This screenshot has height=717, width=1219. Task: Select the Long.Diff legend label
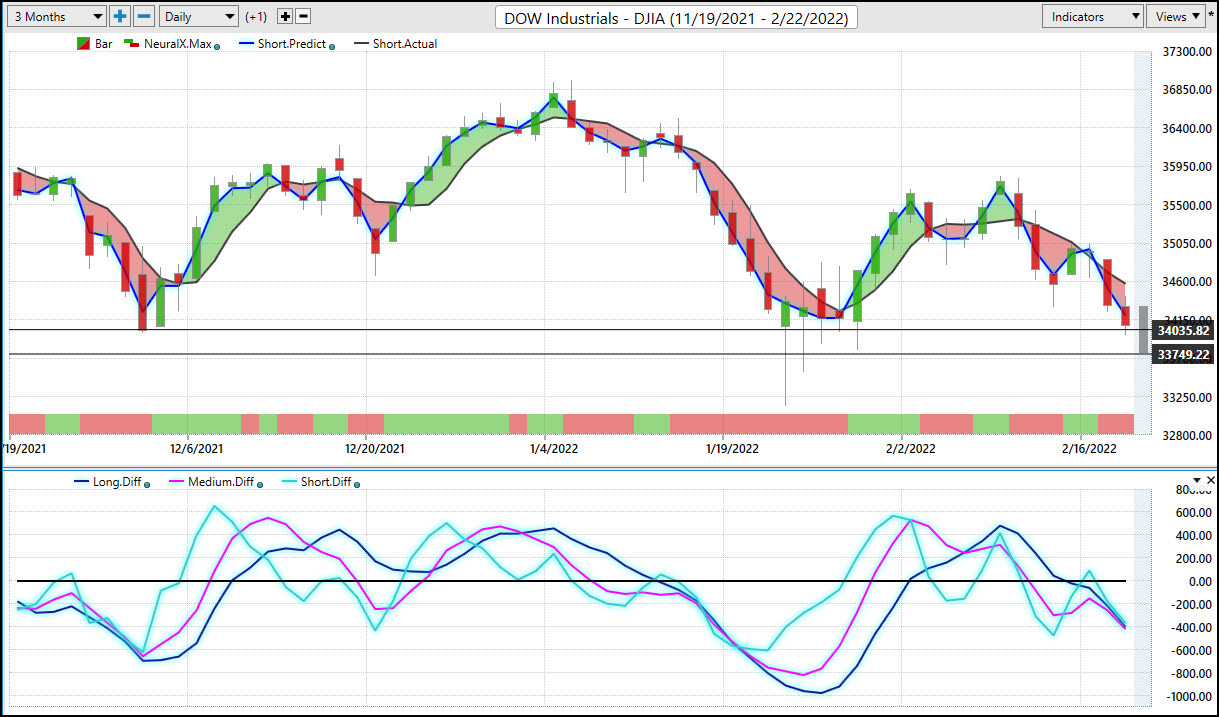(x=118, y=482)
